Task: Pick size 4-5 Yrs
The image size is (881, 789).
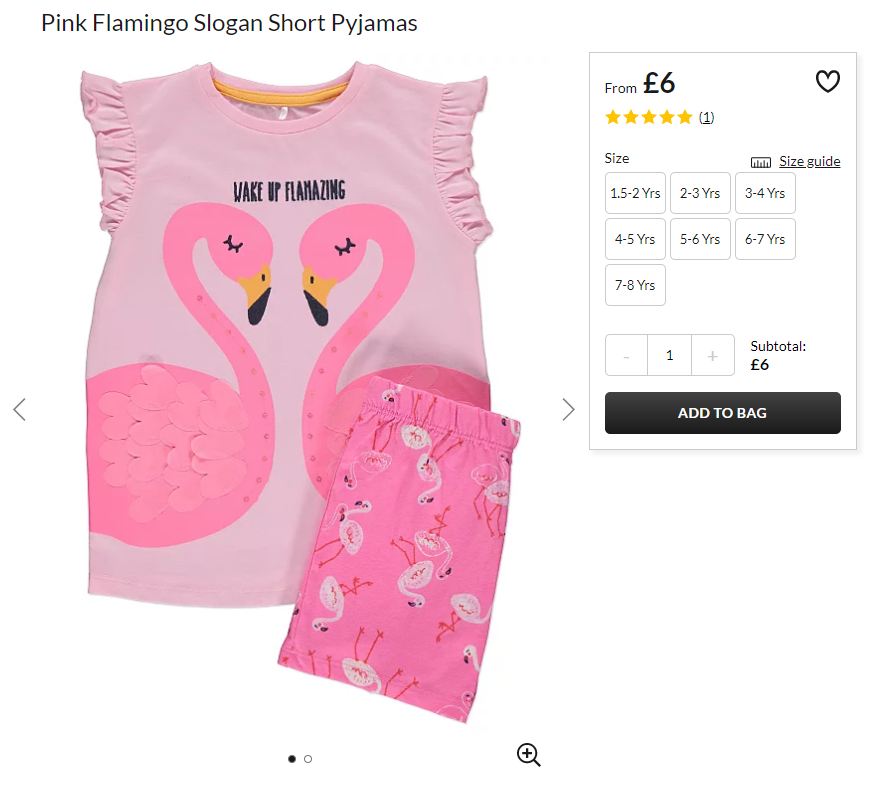Action: (x=635, y=239)
